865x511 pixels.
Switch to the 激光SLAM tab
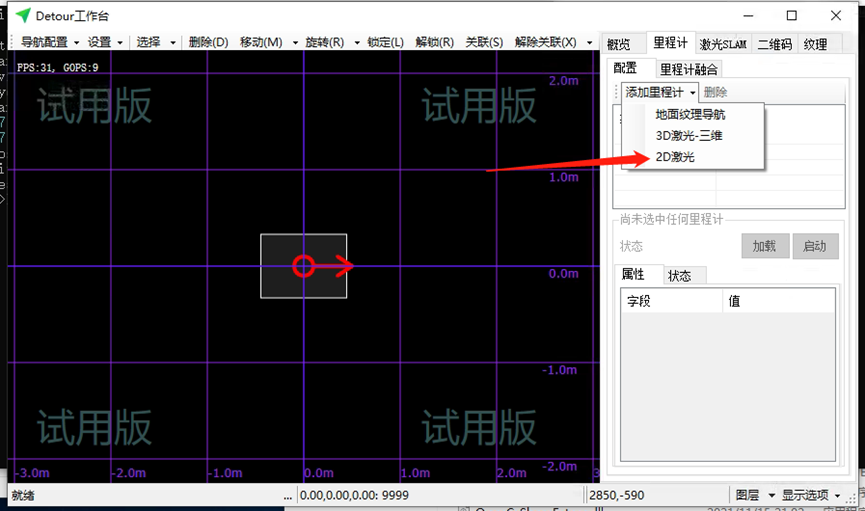[724, 44]
